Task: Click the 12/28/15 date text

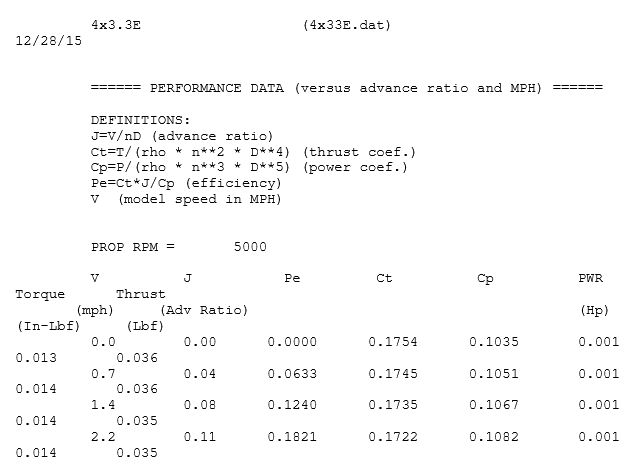Action: point(49,41)
